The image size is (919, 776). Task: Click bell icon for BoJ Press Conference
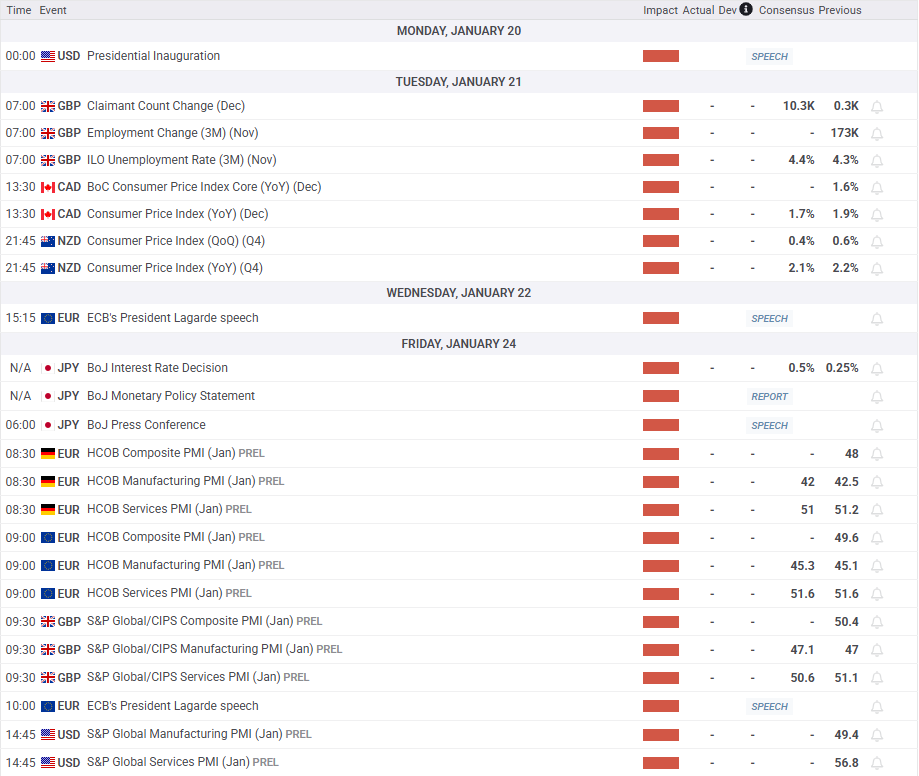[877, 426]
